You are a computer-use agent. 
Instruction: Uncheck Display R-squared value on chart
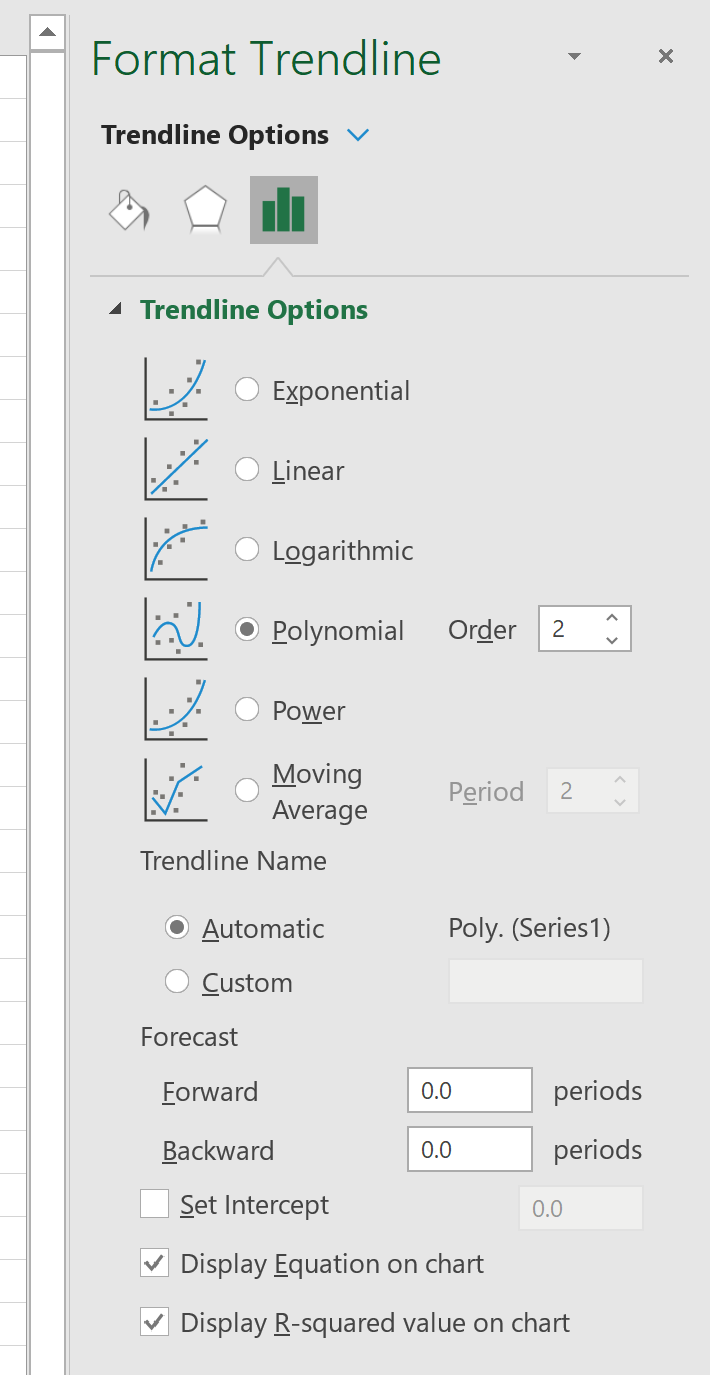(x=154, y=1323)
